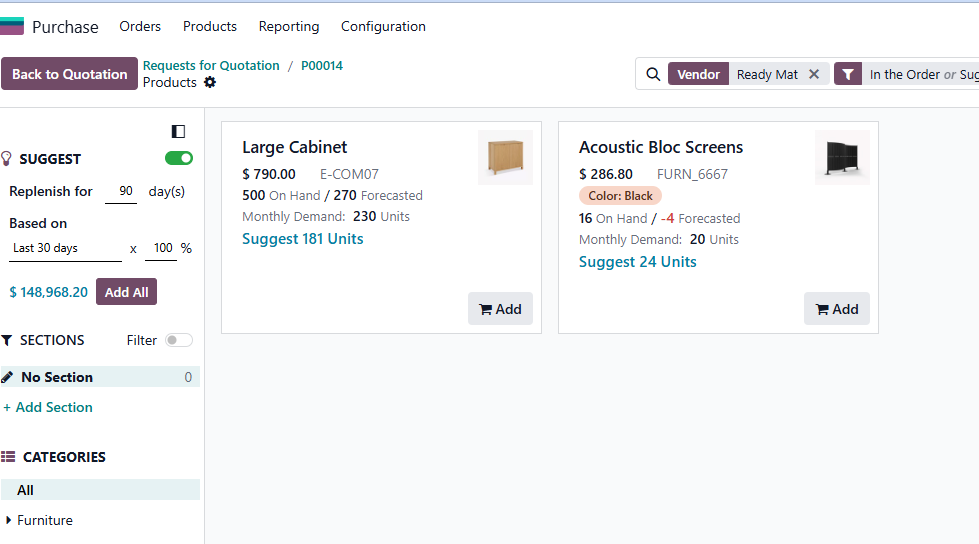Open the Last 30 days dropdown
Image resolution: width=979 pixels, height=544 pixels.
click(65, 249)
